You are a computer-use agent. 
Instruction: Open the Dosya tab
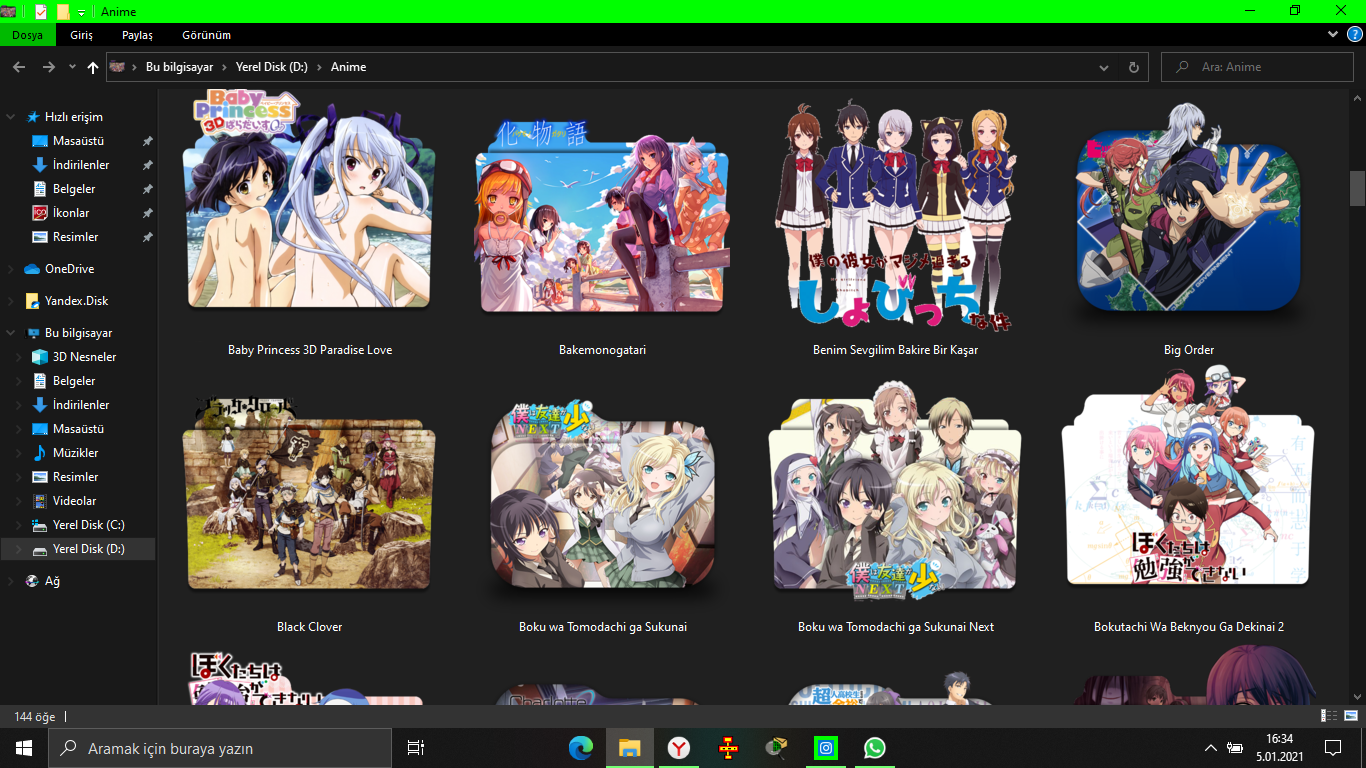pos(27,35)
